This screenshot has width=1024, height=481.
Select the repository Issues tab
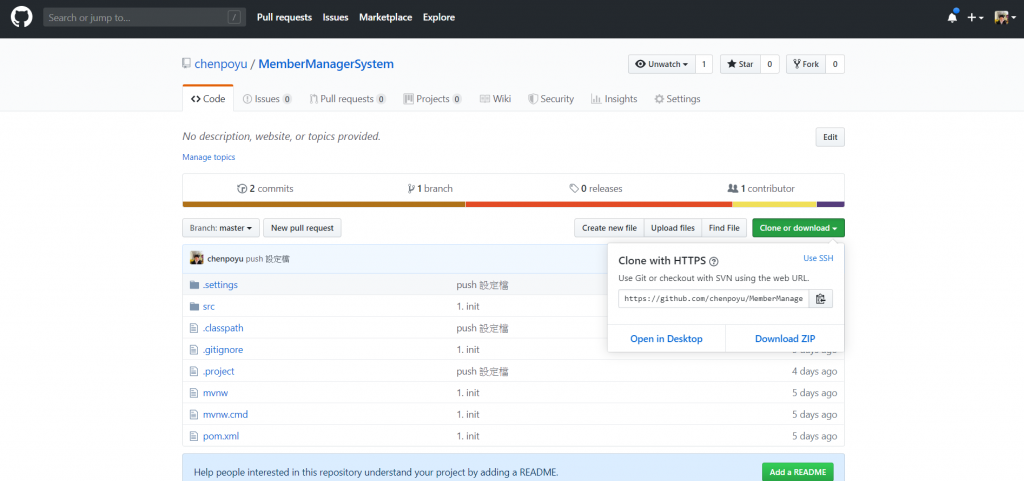[x=267, y=99]
